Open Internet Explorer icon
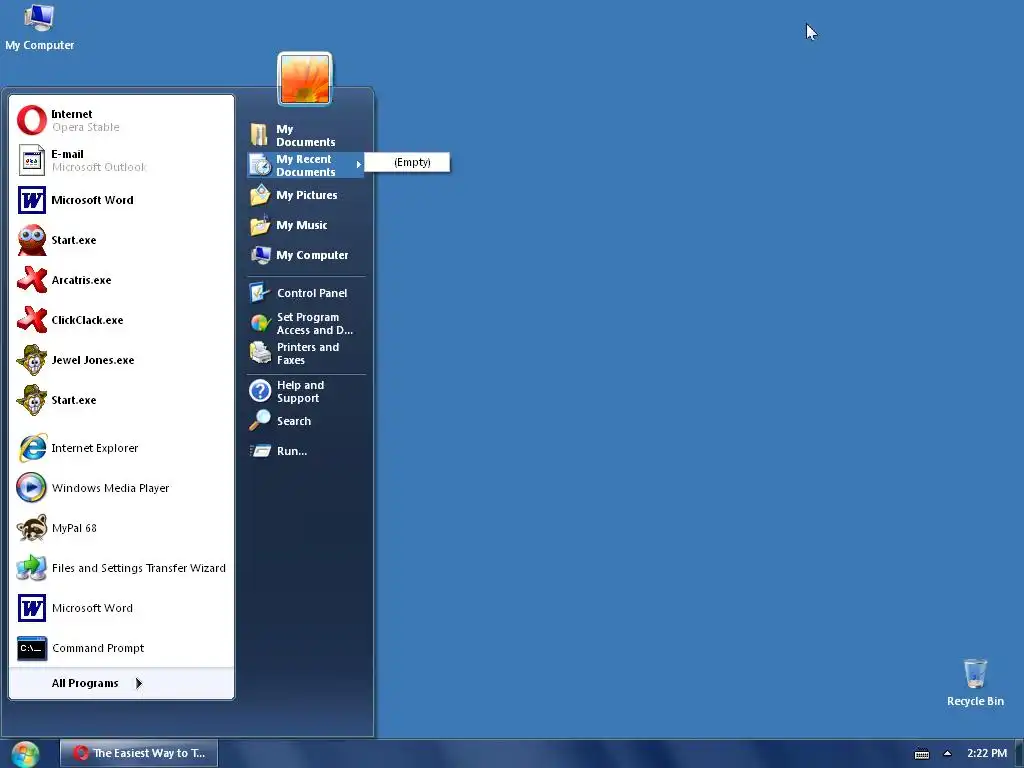Screen dimensions: 1024x768 click(x=31, y=448)
